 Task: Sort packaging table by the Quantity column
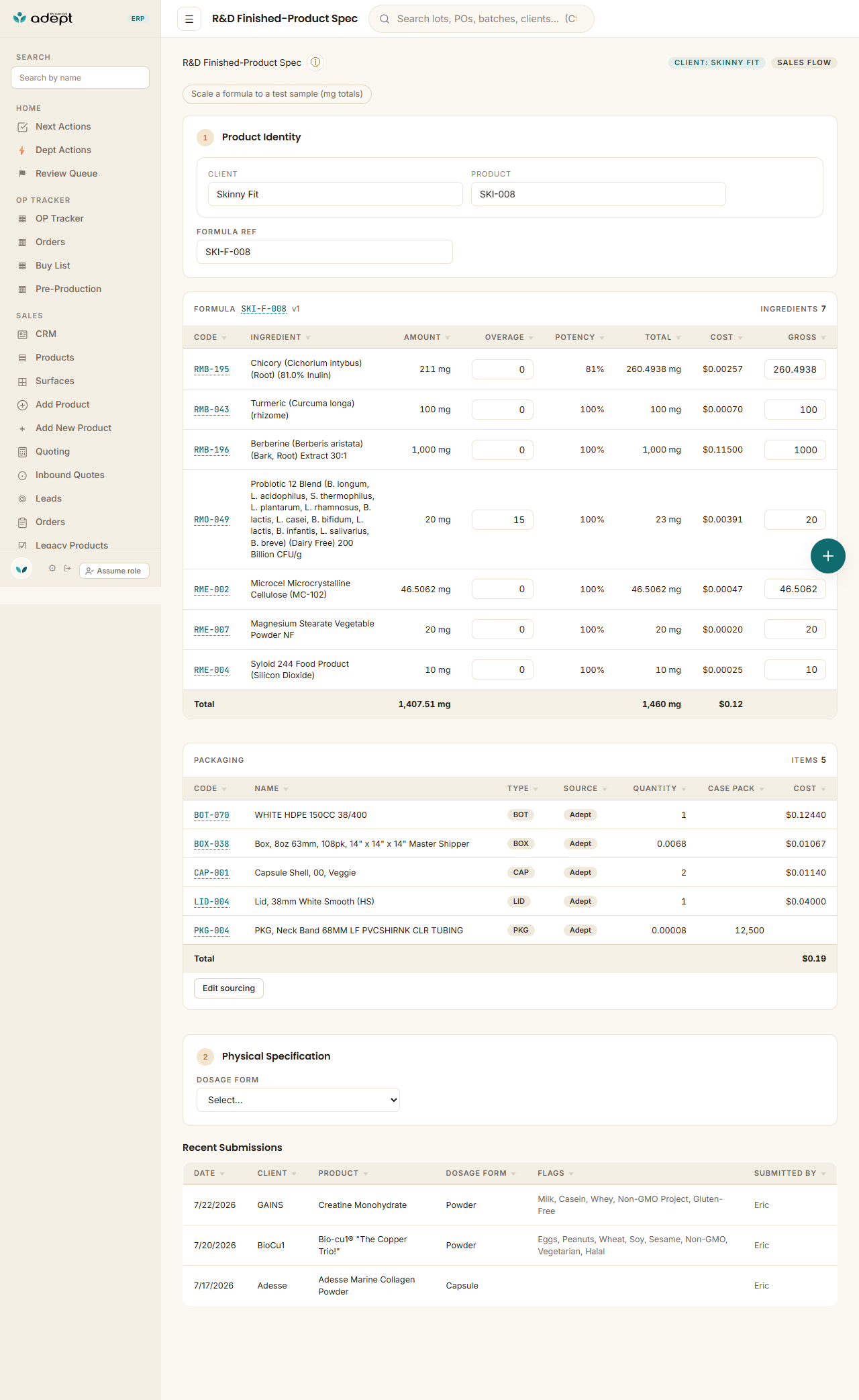point(659,788)
